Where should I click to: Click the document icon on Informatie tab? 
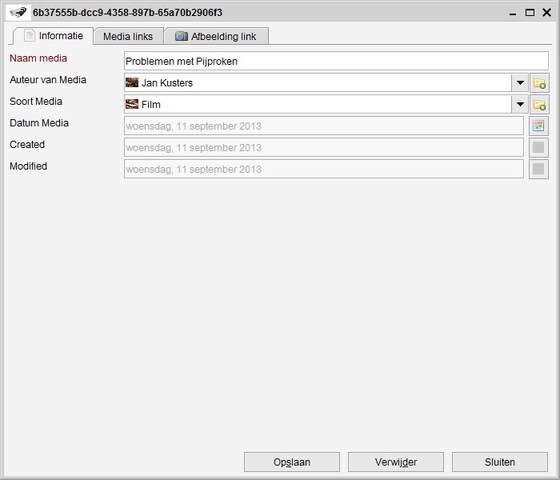[x=29, y=35]
